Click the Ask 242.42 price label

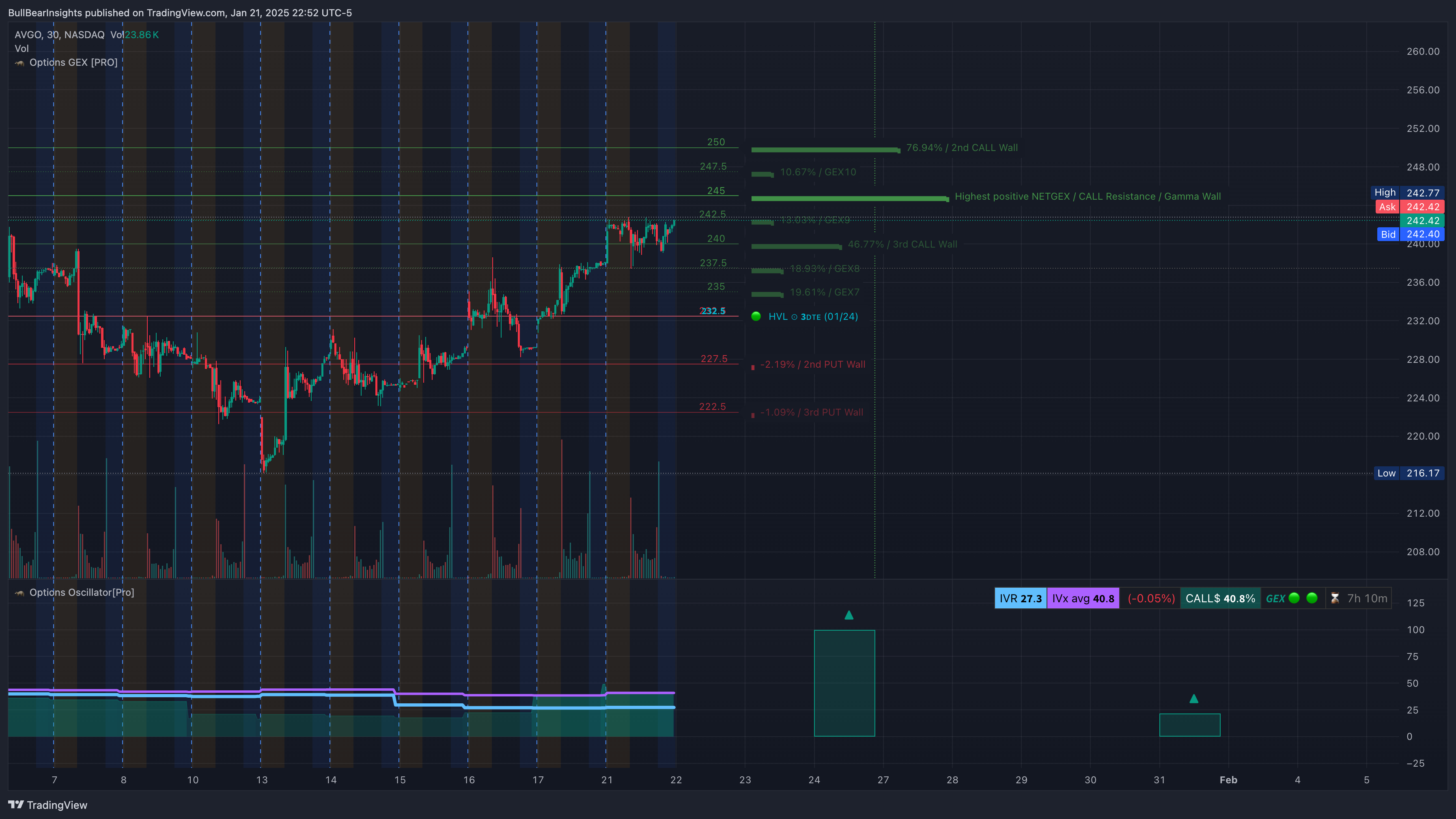pos(1410,207)
